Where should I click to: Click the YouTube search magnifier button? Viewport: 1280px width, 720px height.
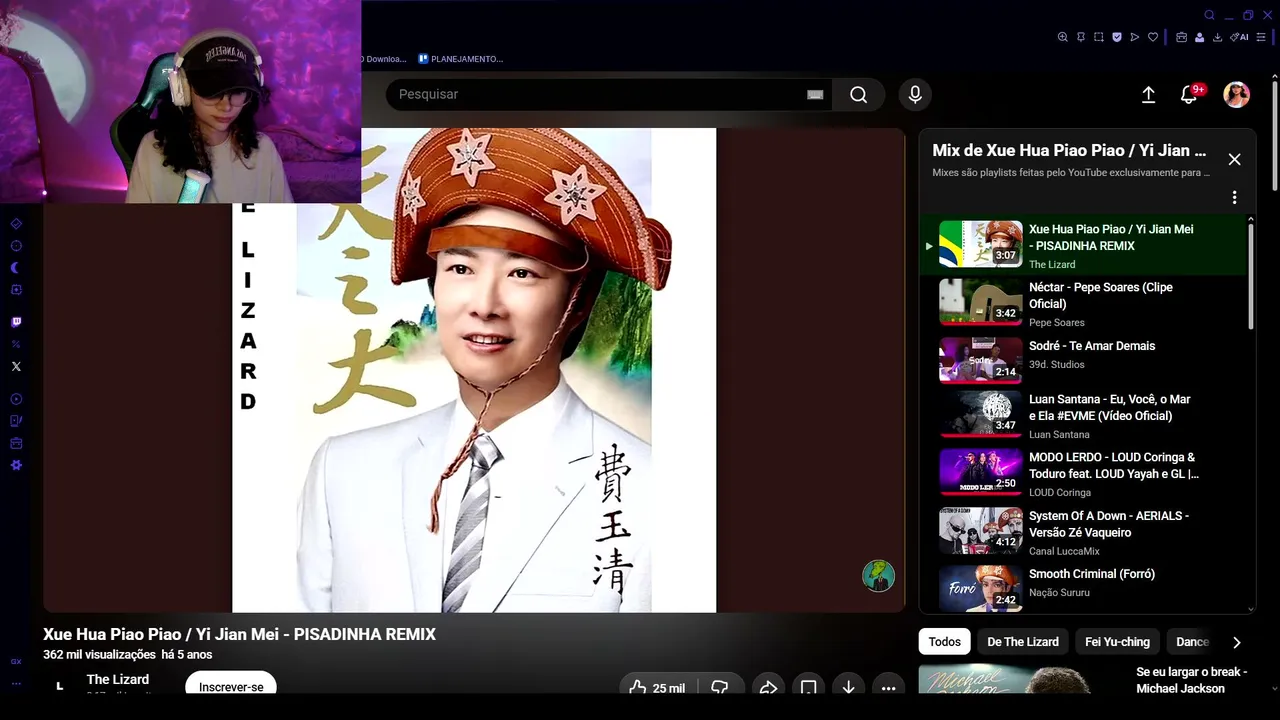(858, 94)
